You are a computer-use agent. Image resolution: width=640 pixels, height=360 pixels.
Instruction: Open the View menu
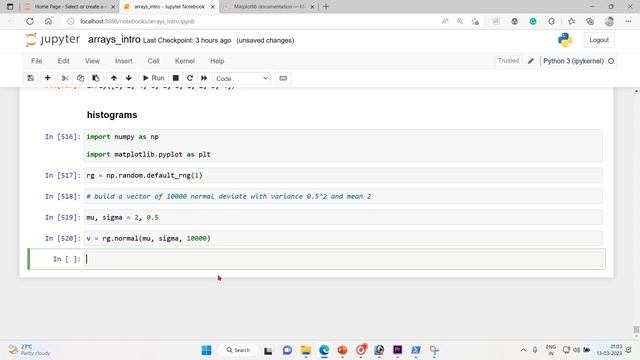[92, 61]
